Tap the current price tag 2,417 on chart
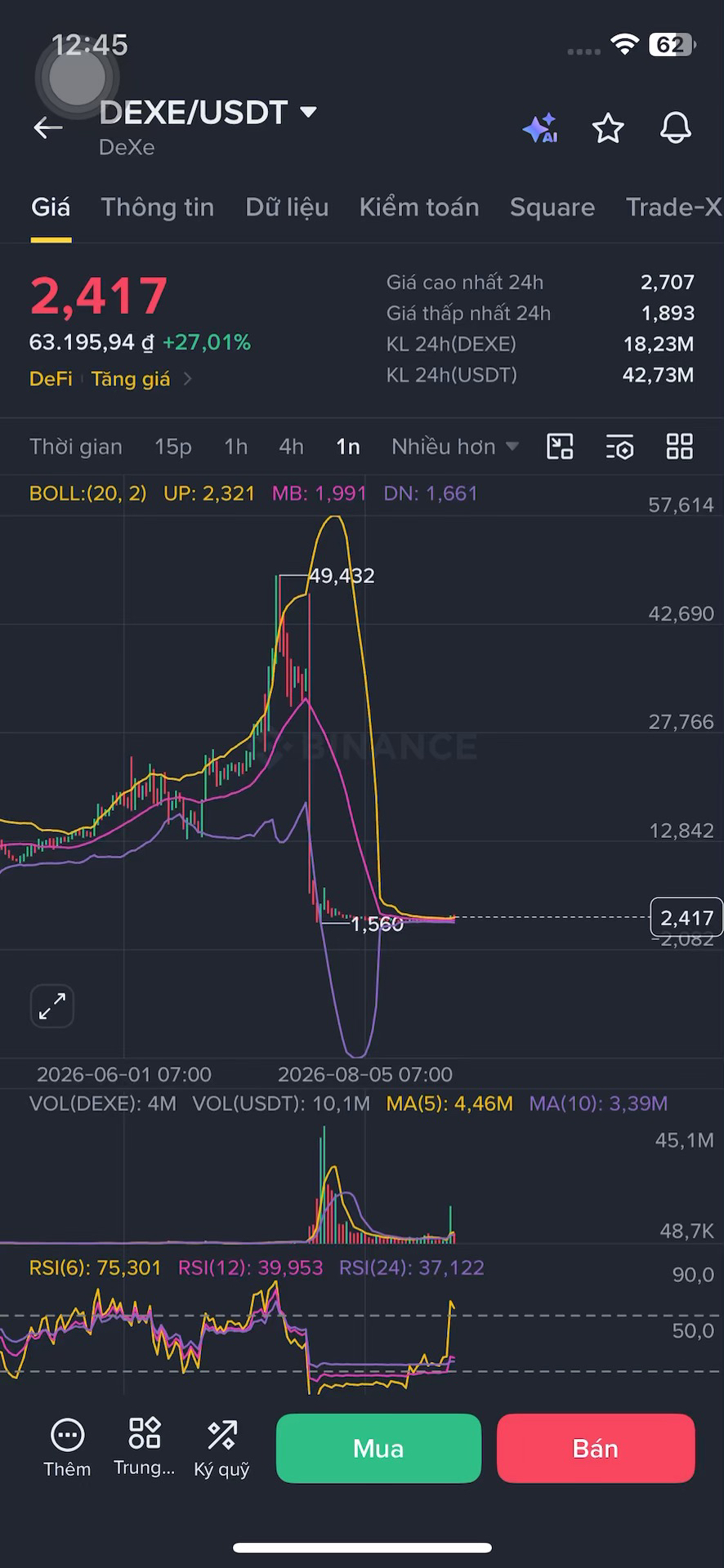Screen dimensions: 724x1568 686,918
